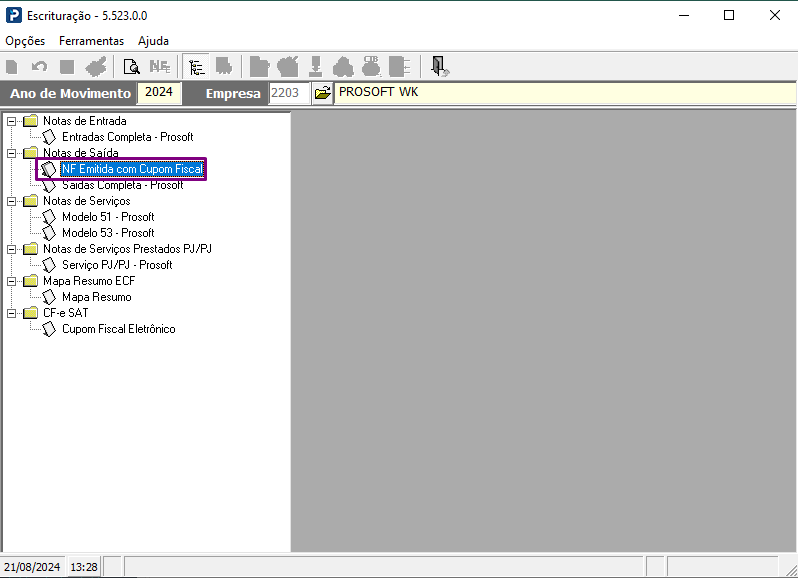Select the Mapa Resumo tree item
The image size is (798, 578).
pyautogui.click(x=97, y=297)
